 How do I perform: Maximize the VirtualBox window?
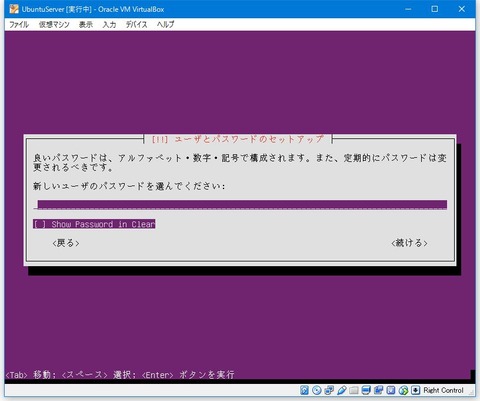tap(435, 9)
